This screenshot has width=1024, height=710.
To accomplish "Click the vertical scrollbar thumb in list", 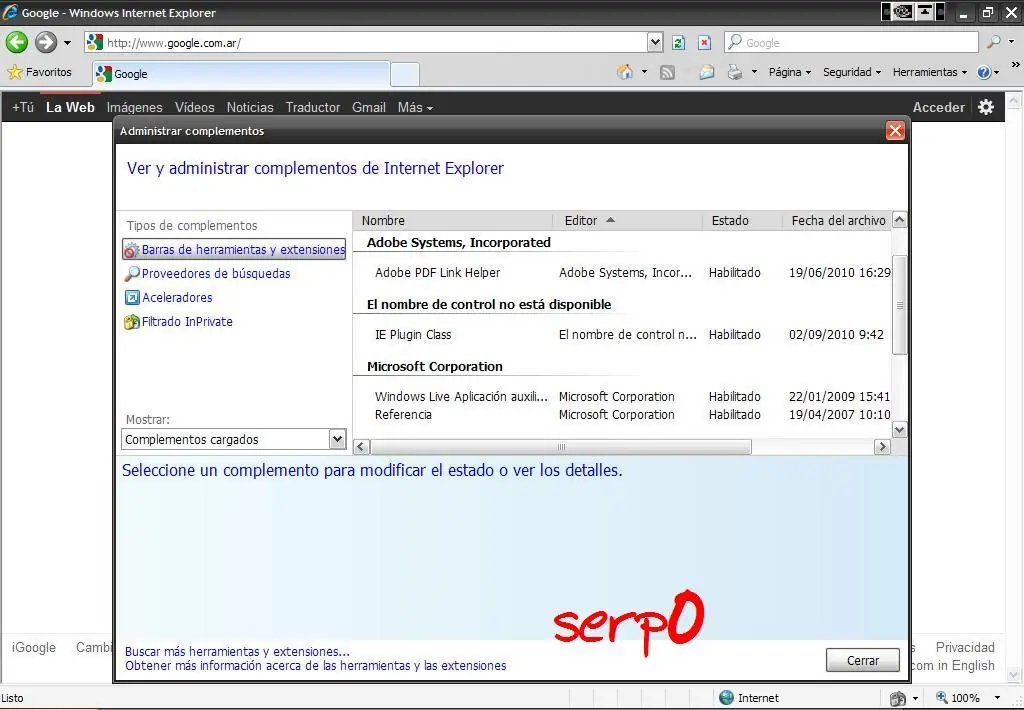I will point(899,305).
